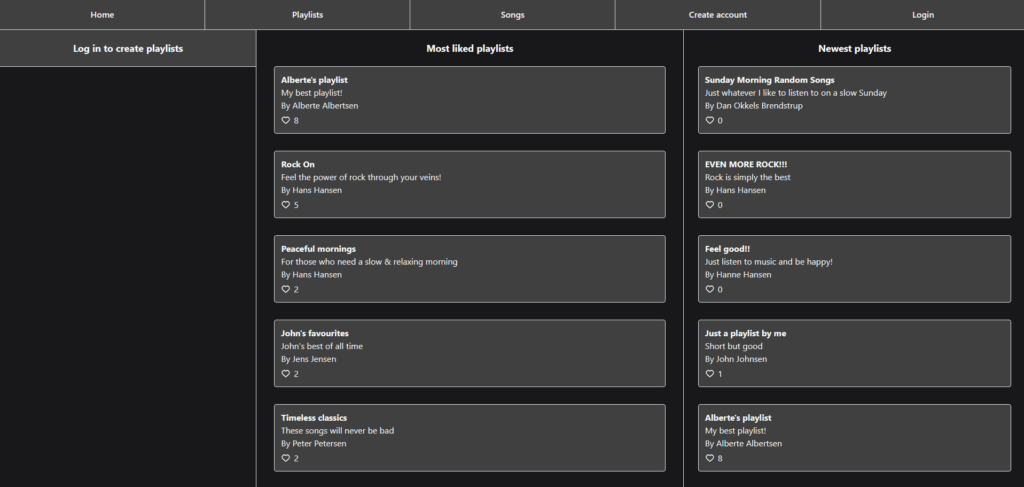The width and height of the screenshot is (1024, 487).
Task: Open Alberte's playlist under Newest playlists
Action: [x=738, y=417]
